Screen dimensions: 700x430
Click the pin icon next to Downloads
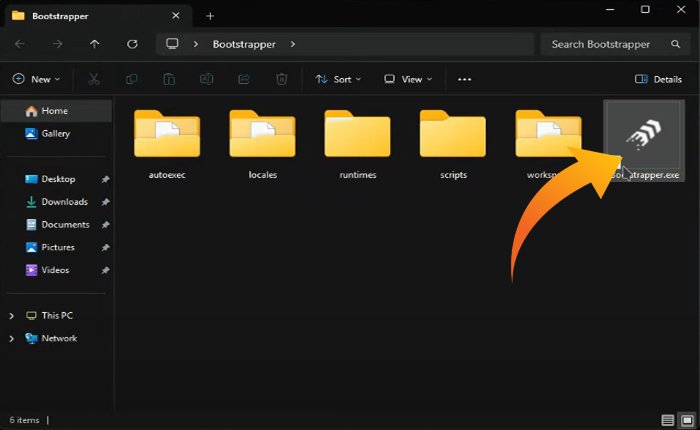(x=105, y=202)
